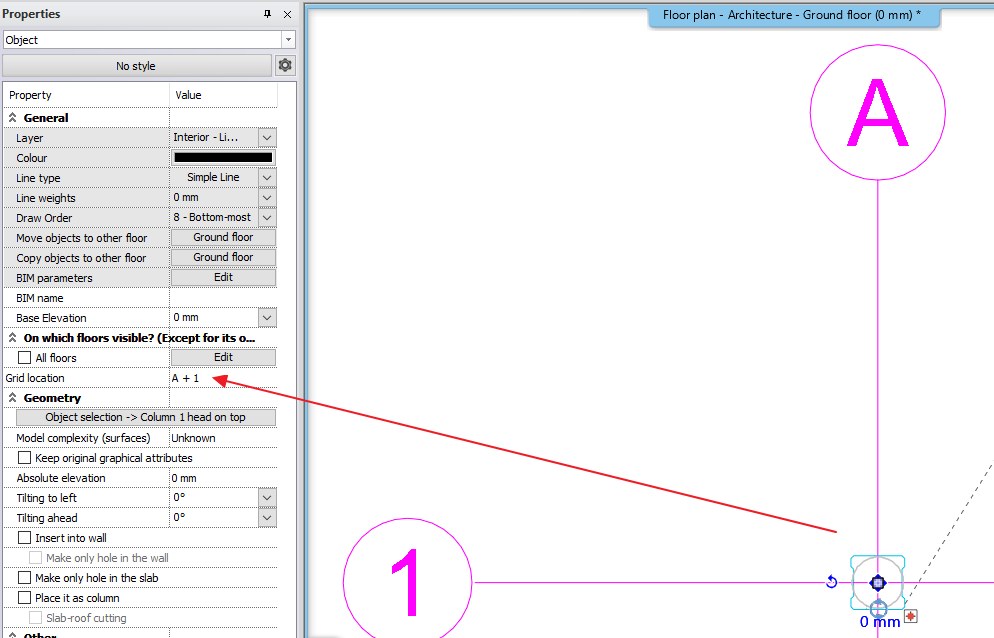The height and width of the screenshot is (638, 994).
Task: Toggle Place it as column checkbox
Action: pos(26,597)
